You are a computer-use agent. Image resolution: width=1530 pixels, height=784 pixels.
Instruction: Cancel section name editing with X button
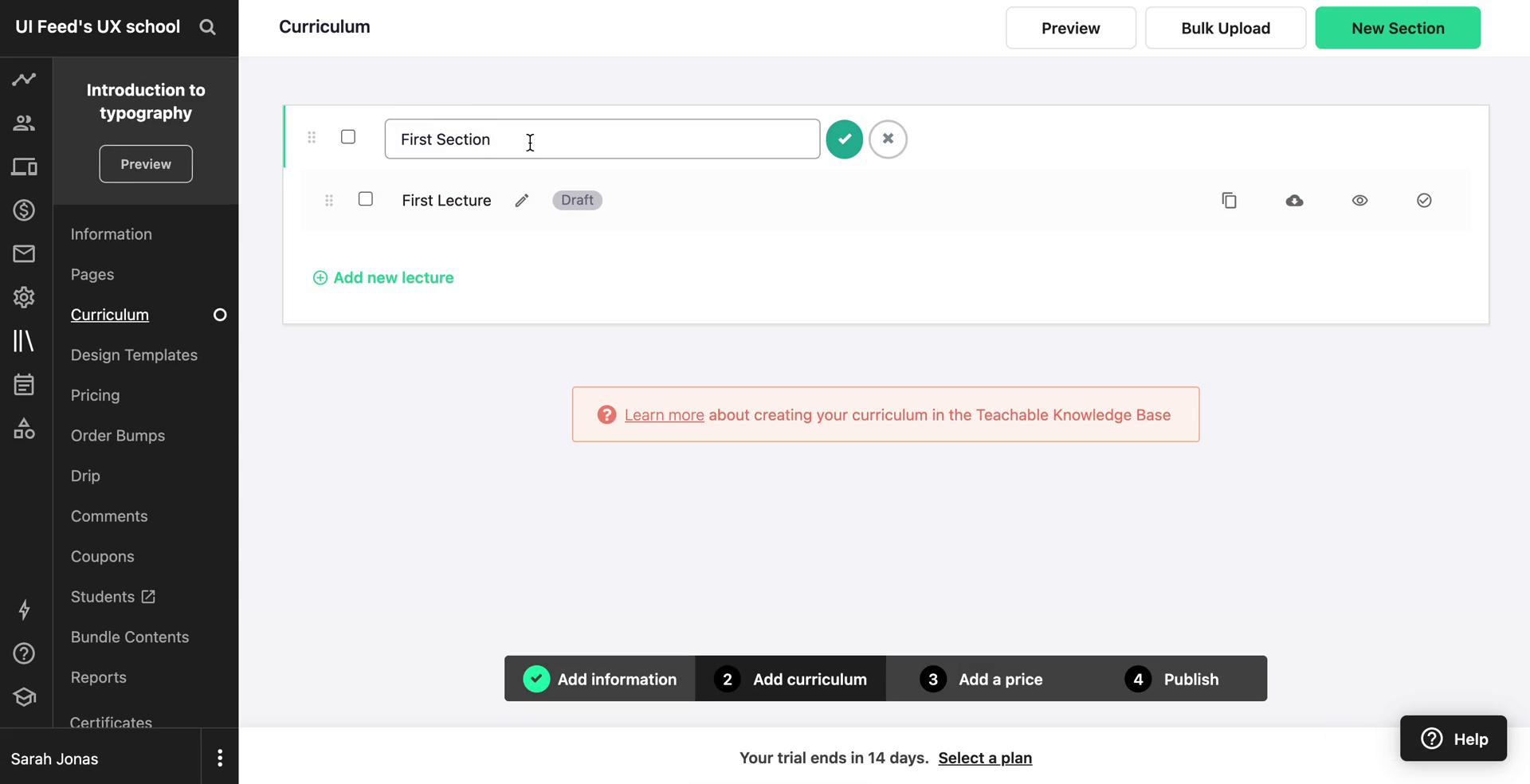click(888, 139)
